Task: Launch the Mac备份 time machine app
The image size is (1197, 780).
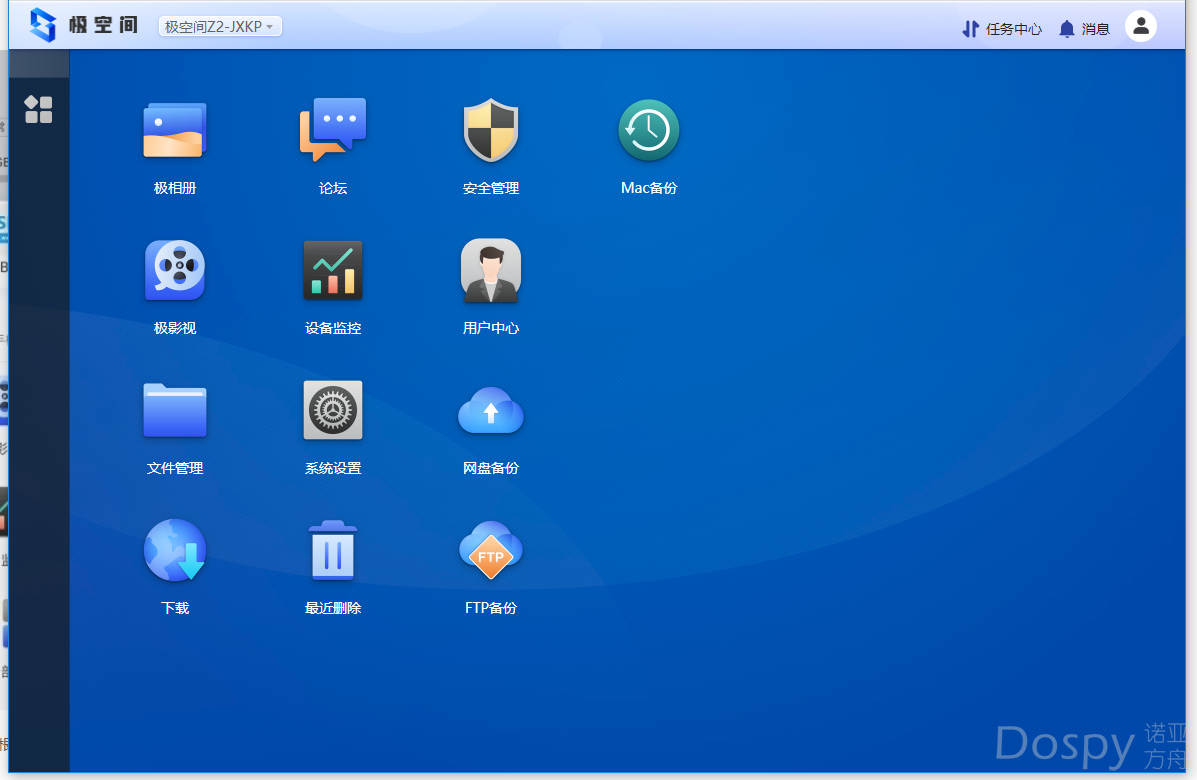Action: pos(649,130)
